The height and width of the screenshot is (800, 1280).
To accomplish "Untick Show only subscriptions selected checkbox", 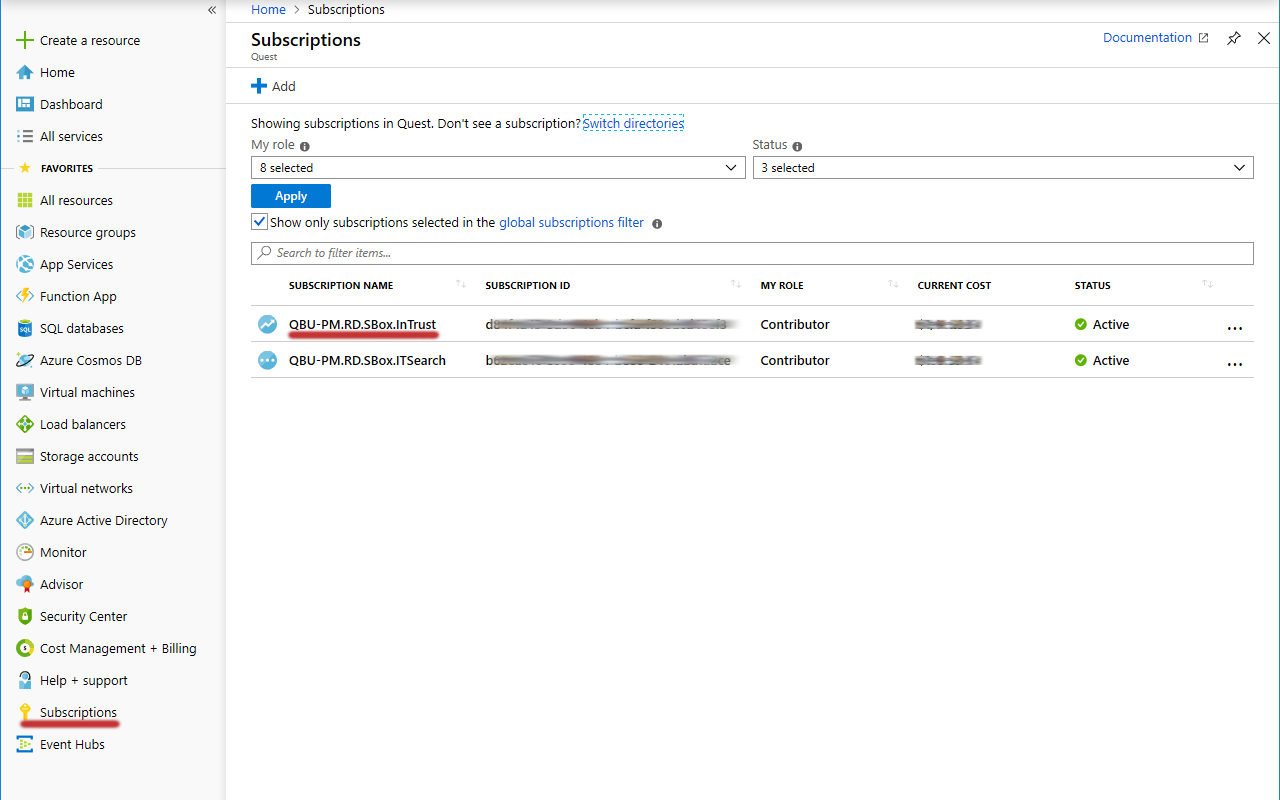I will coord(260,222).
